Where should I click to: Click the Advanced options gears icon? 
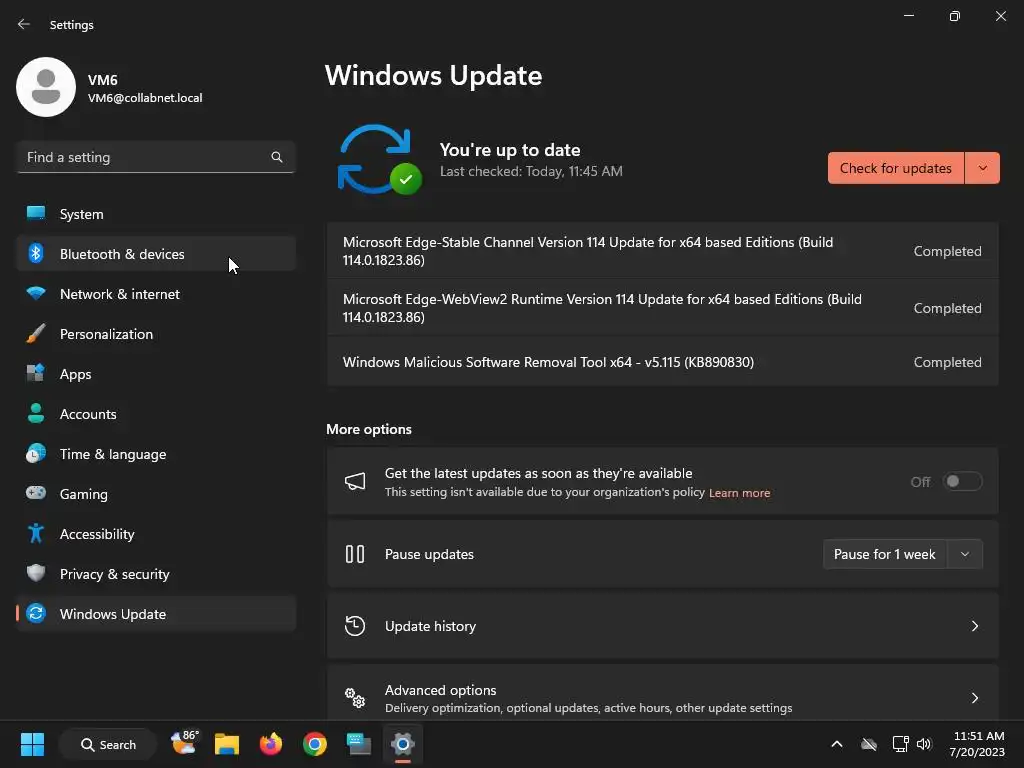[355, 697]
